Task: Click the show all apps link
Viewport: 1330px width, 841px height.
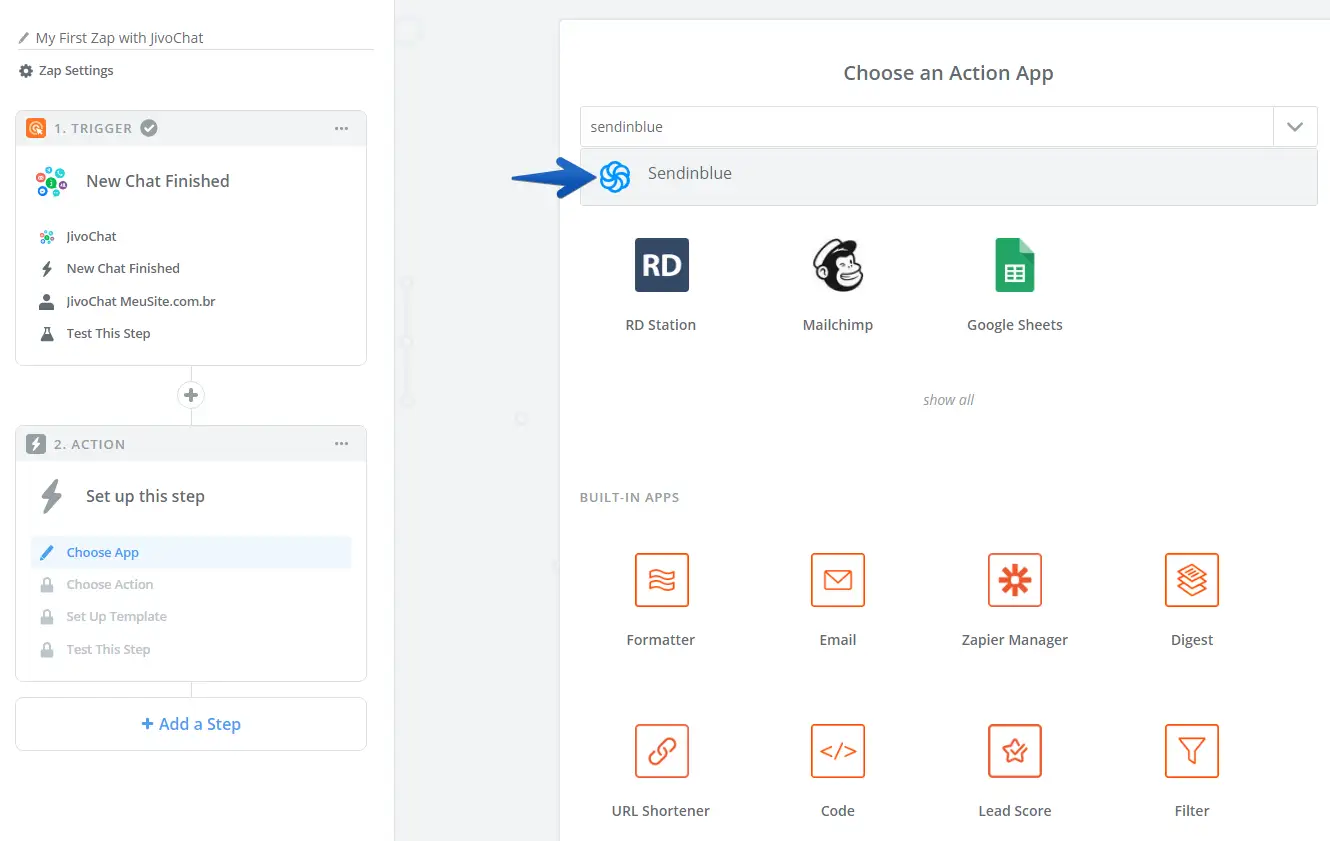Action: pos(948,400)
